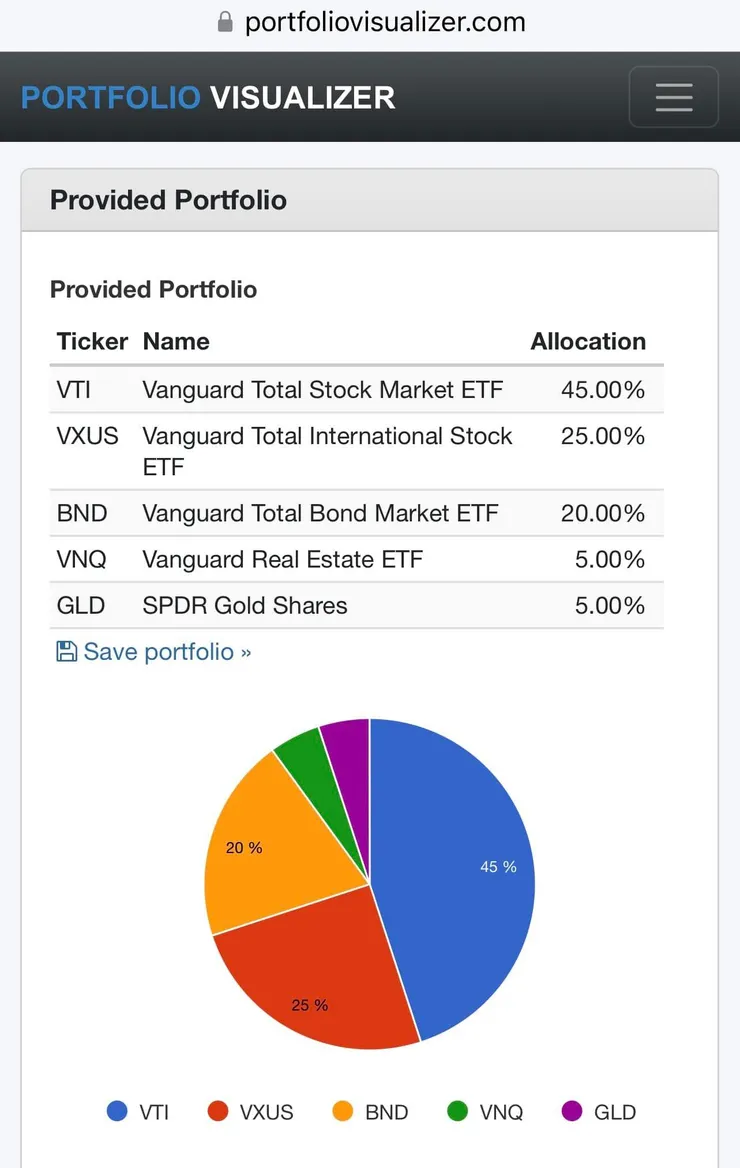Click the Allocation column header

588,341
